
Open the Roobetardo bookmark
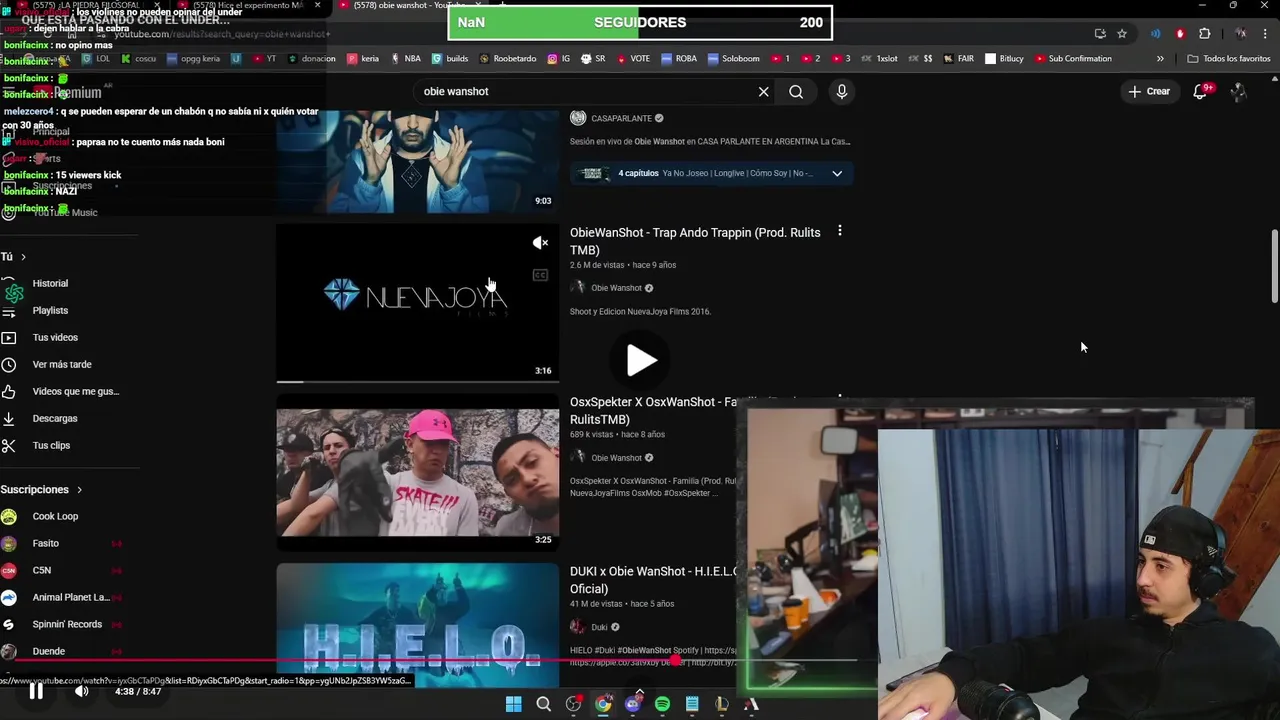pos(507,59)
